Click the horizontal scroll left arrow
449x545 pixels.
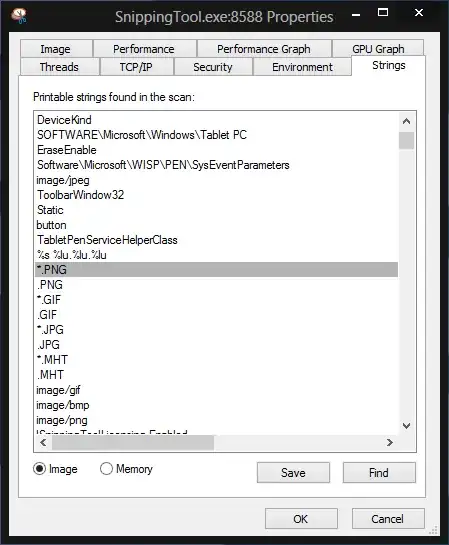coord(43,442)
